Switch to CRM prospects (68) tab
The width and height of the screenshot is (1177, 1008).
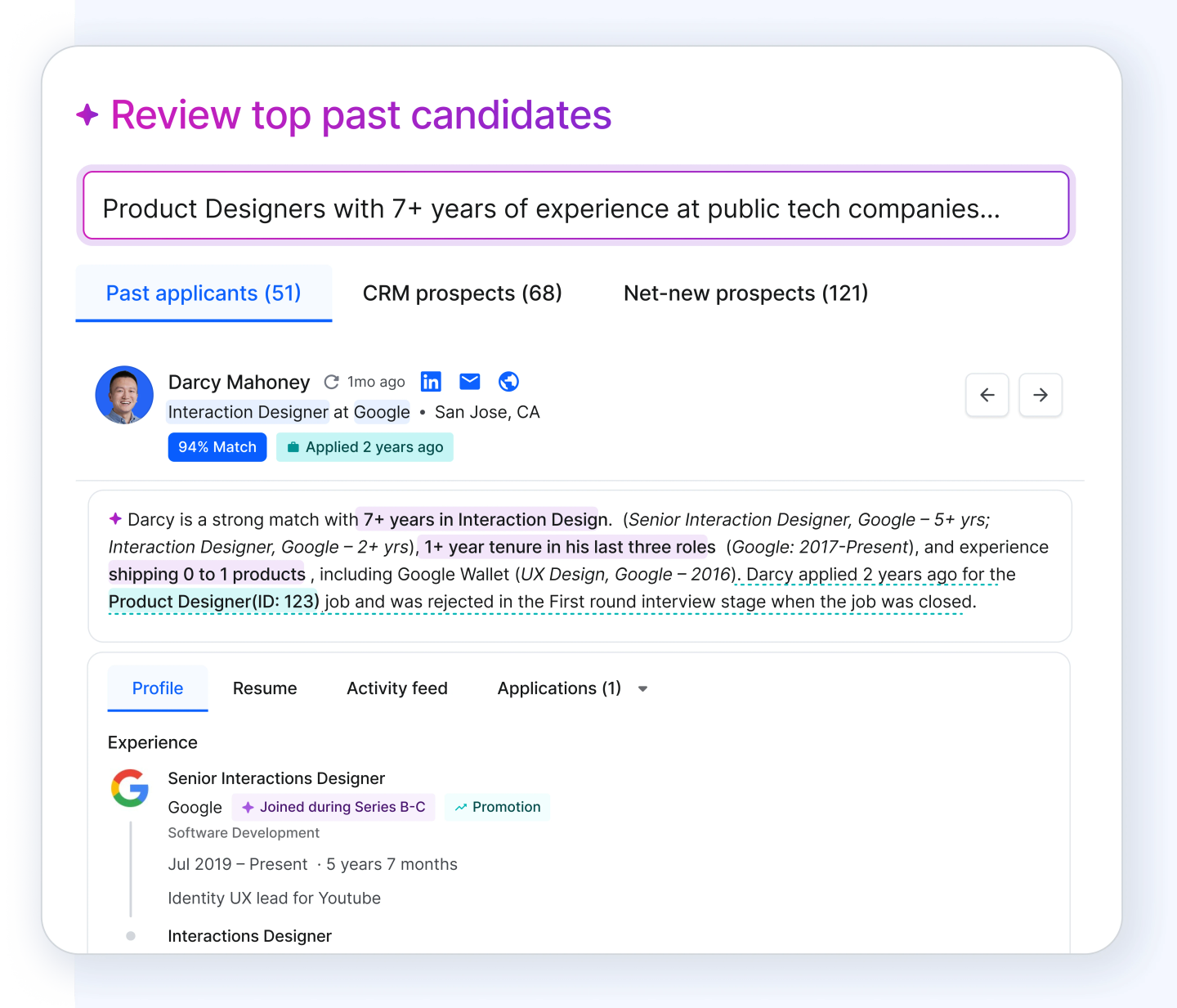pos(463,293)
